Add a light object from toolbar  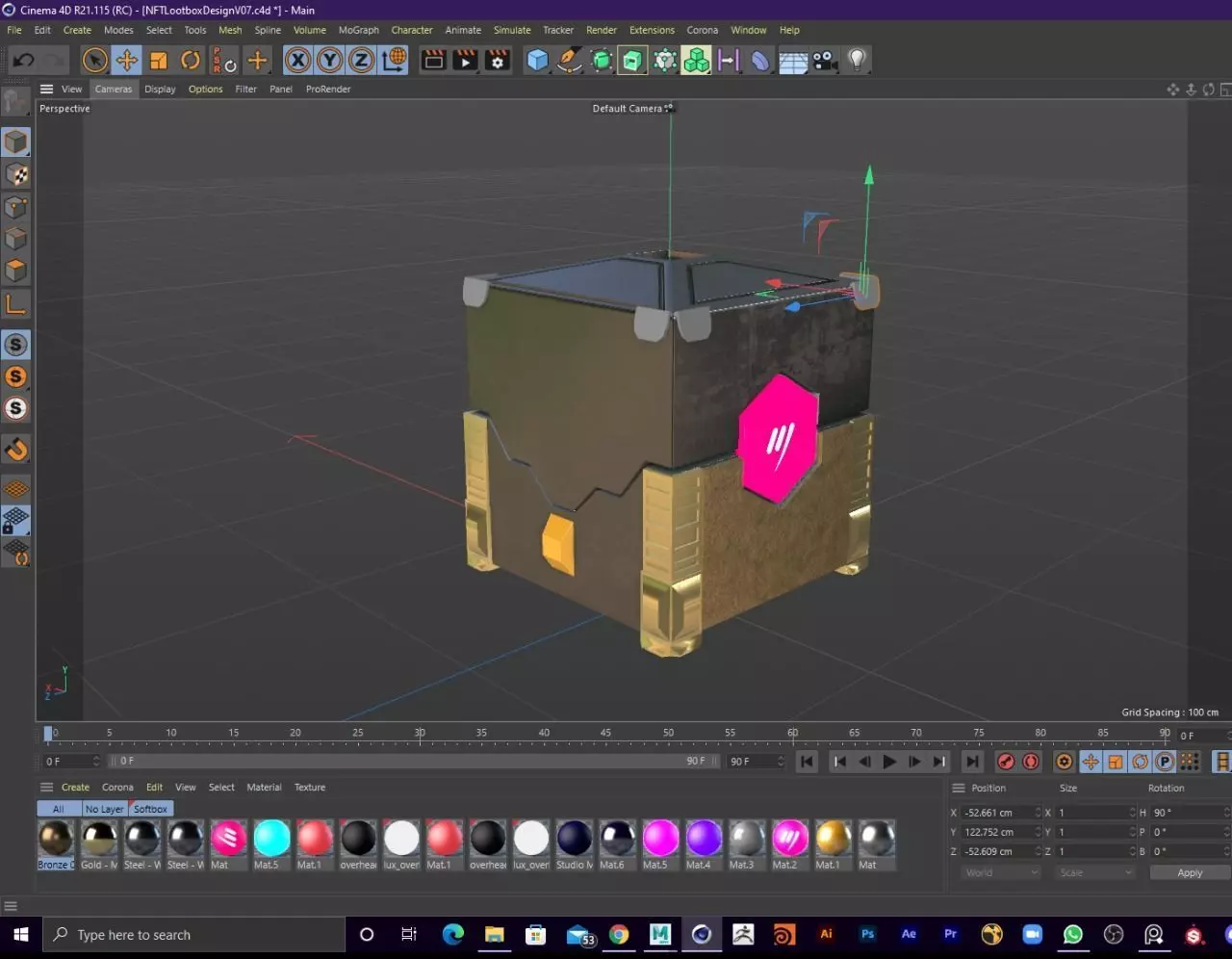[x=857, y=61]
